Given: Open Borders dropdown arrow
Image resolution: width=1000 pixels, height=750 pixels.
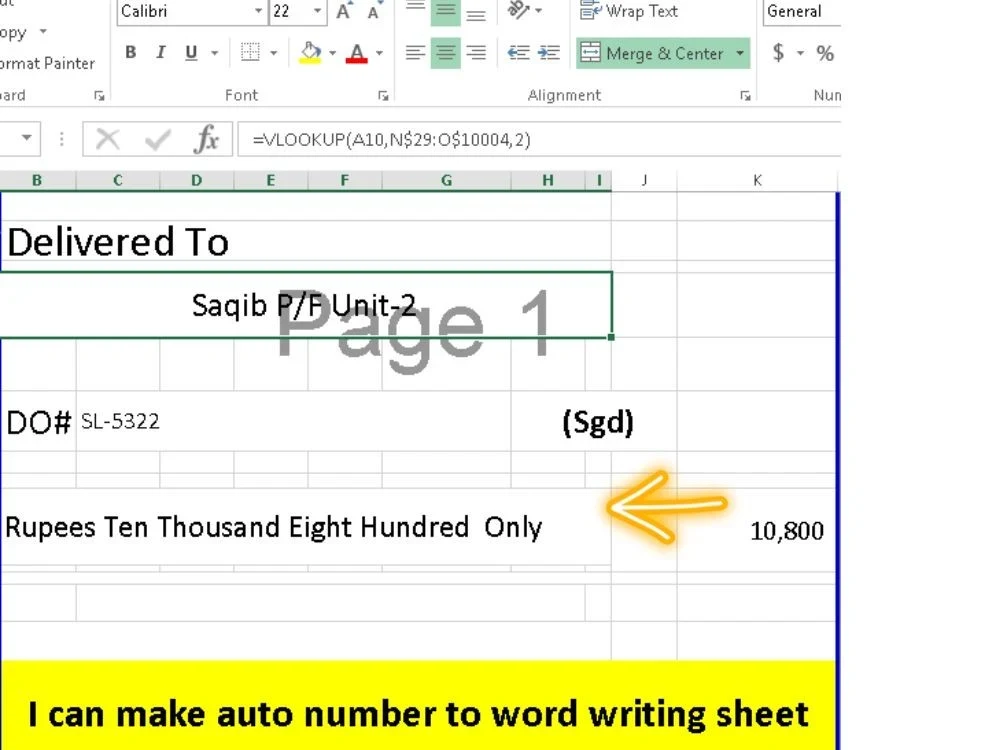Looking at the screenshot, I should pyautogui.click(x=274, y=53).
